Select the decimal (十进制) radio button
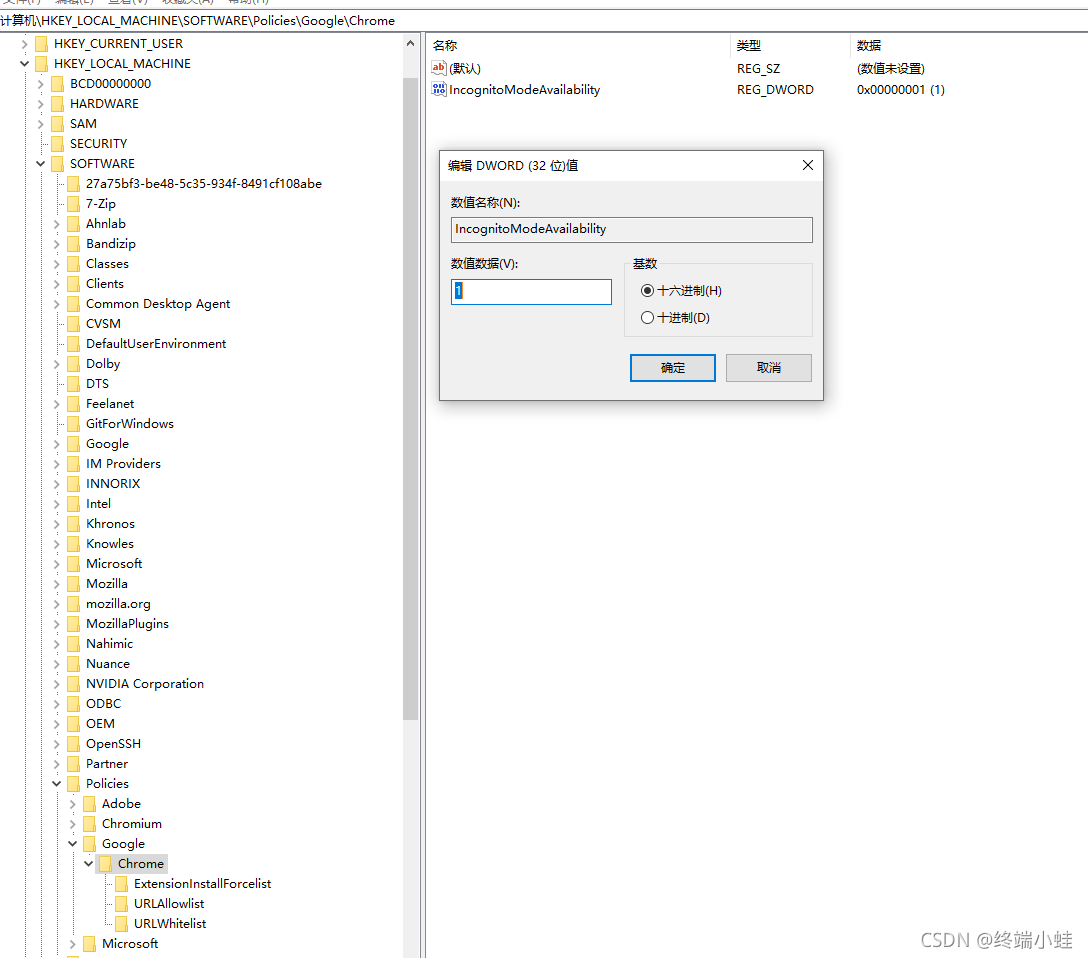 [647, 318]
